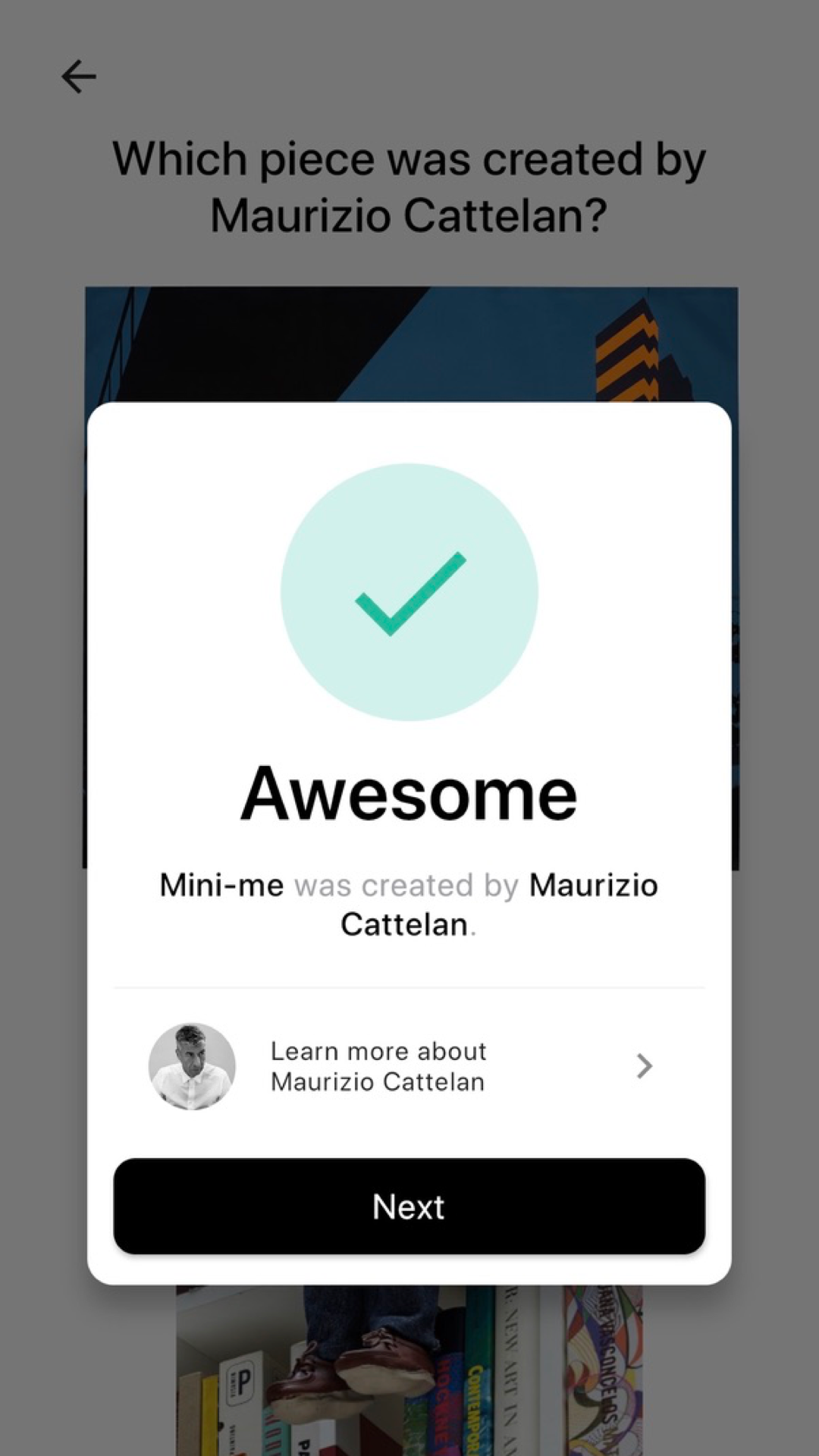Screen dimensions: 819x1456
Task: Select the bookshelf artwork at the bottom
Action: pyautogui.click(x=409, y=1370)
